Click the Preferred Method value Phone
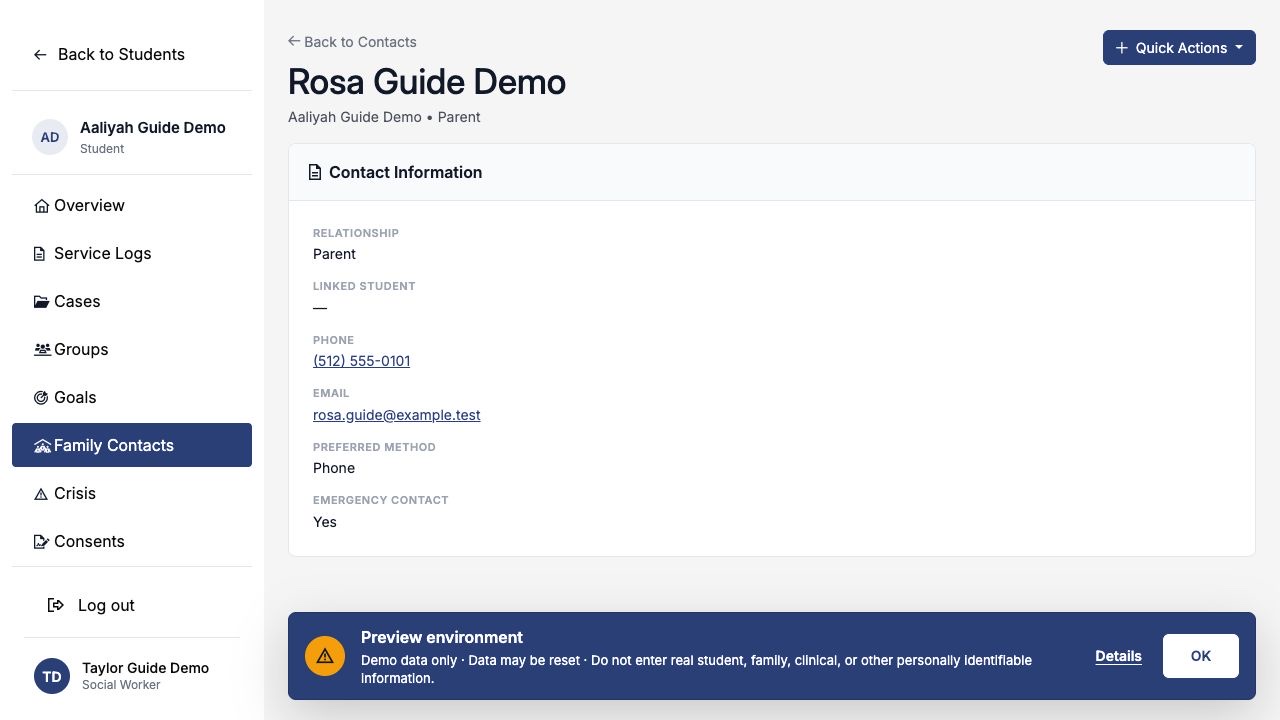 click(x=334, y=468)
